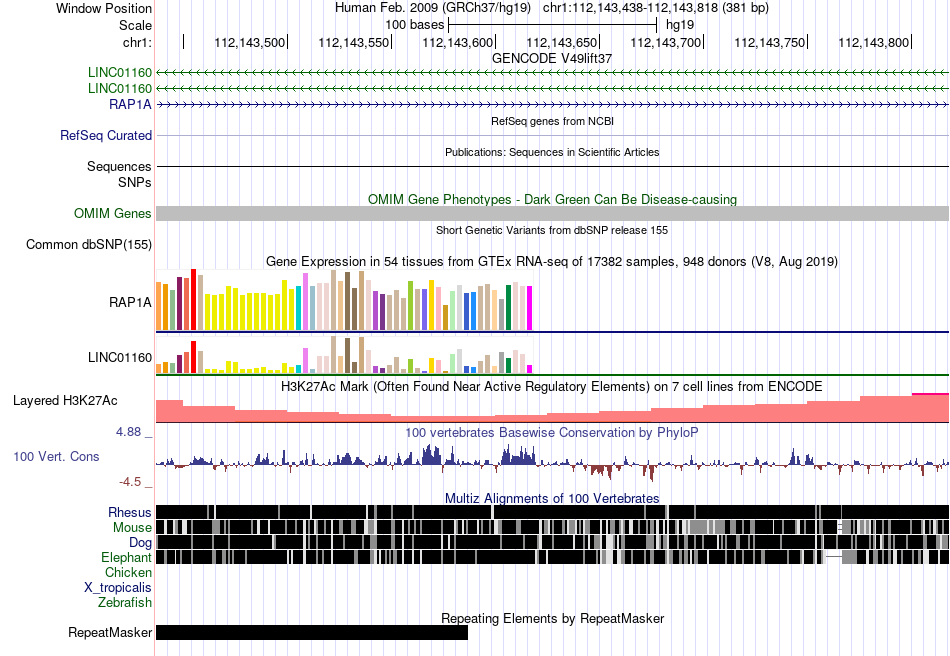Click the RAP1A GTEx expression label

[x=130, y=302]
